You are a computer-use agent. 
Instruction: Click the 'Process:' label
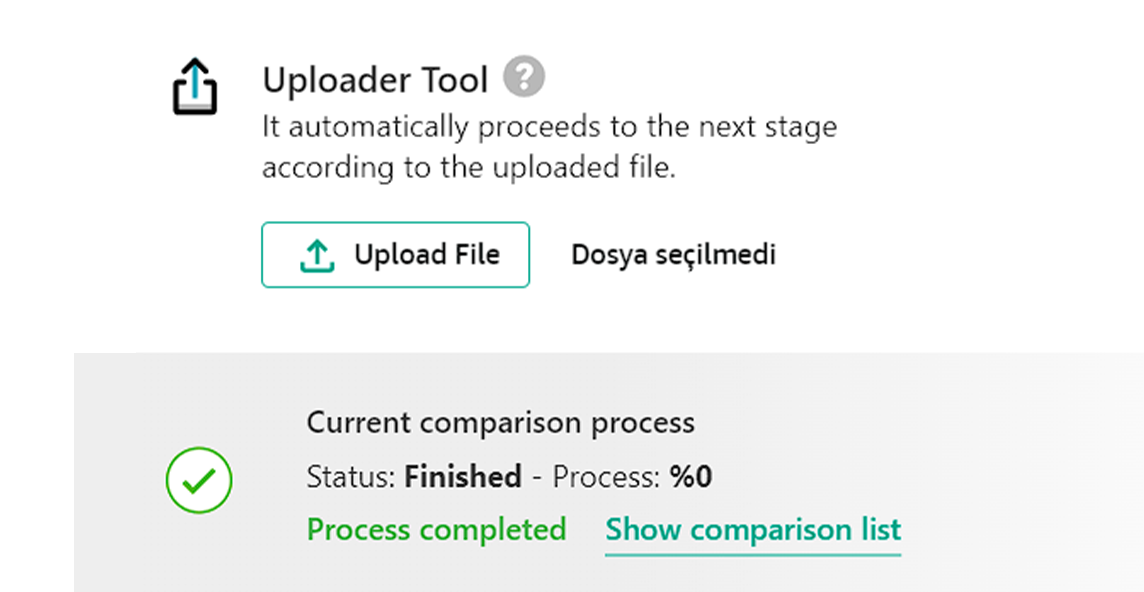pos(606,476)
